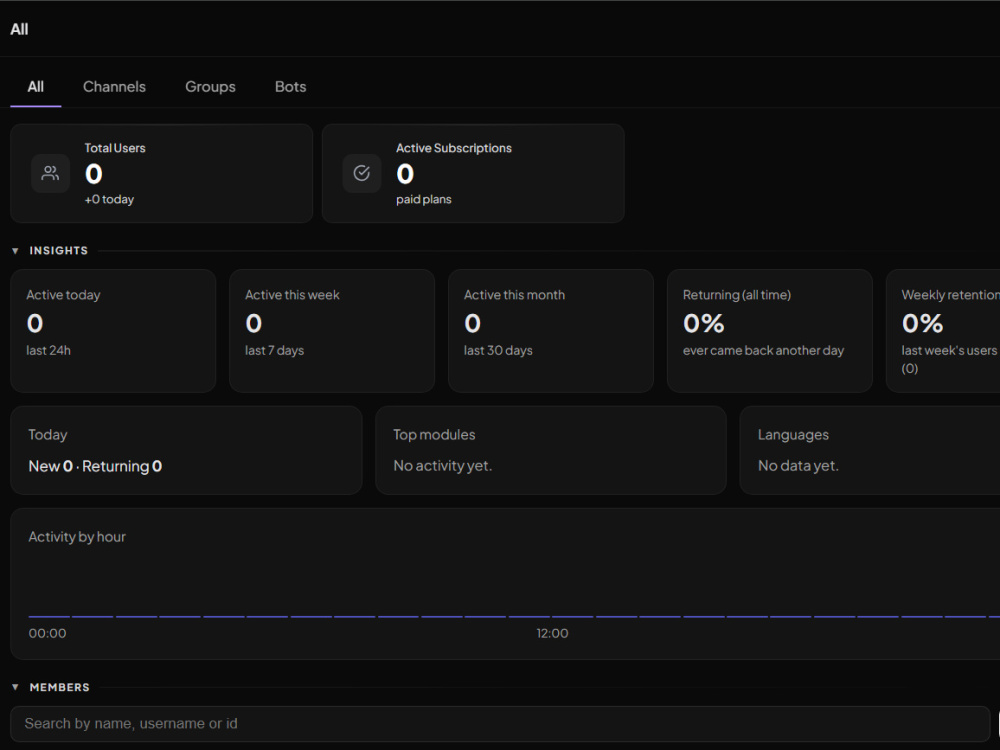Click the 'Active today' label
The width and height of the screenshot is (1000, 750).
coord(63,295)
